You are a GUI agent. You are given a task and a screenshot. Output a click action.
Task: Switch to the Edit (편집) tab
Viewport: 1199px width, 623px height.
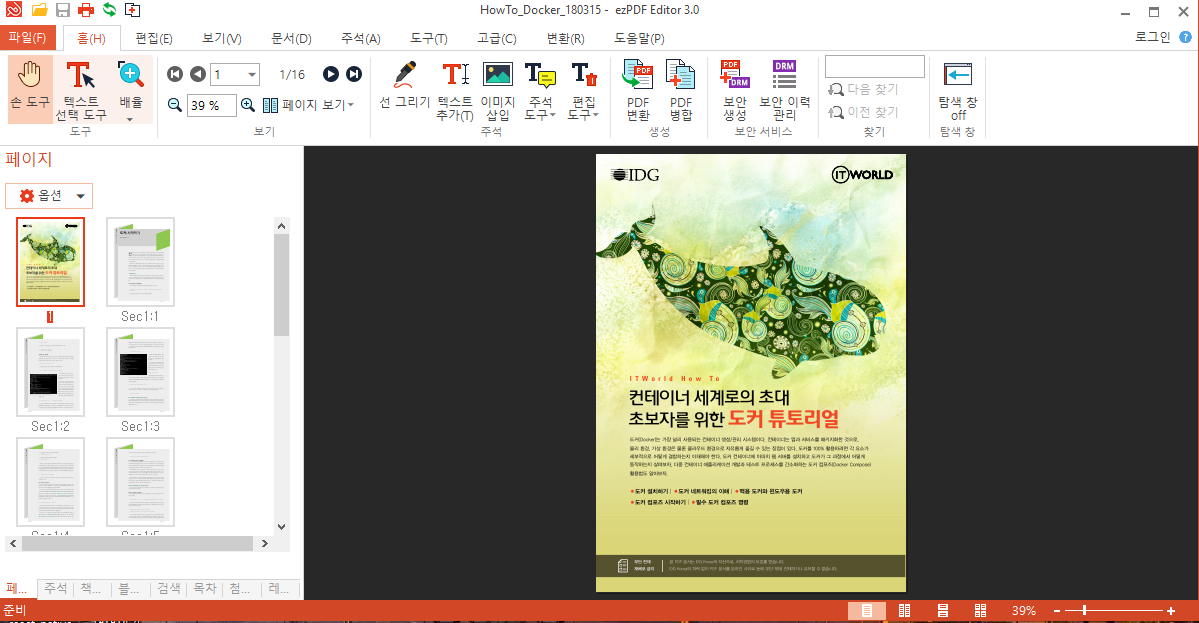pyautogui.click(x=154, y=38)
